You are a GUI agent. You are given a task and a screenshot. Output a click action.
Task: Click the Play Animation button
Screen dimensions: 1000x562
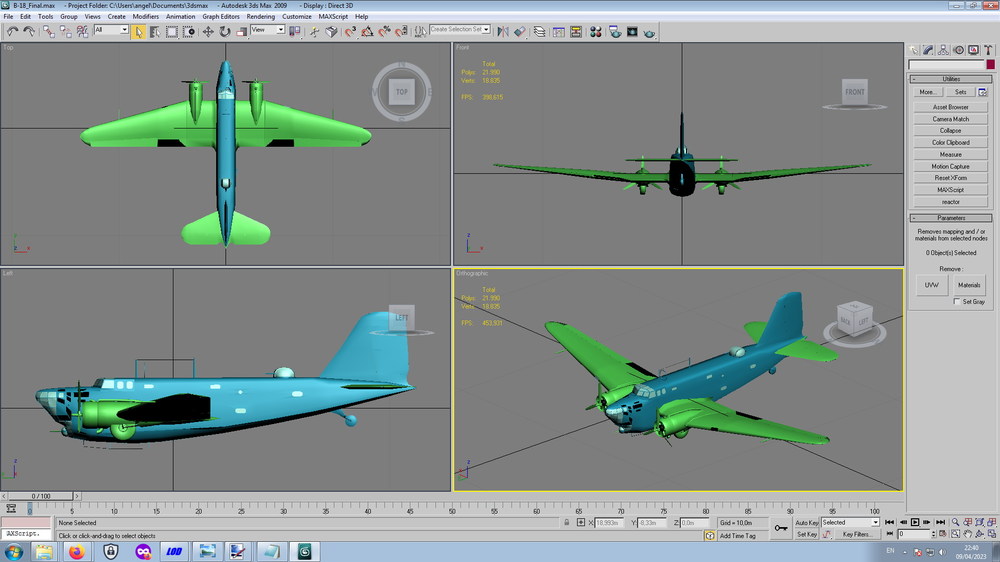point(915,522)
